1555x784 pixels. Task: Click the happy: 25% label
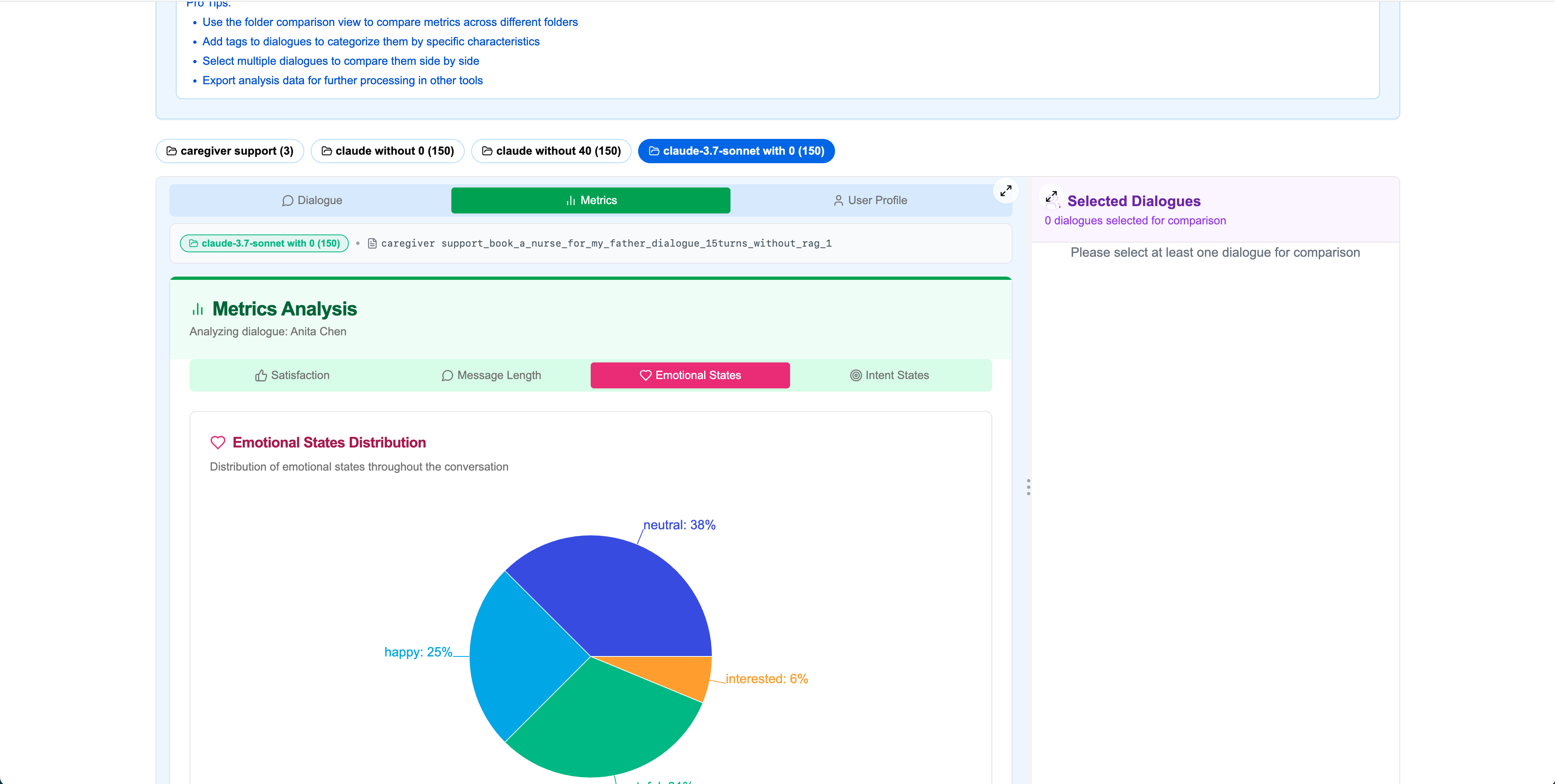pos(419,652)
